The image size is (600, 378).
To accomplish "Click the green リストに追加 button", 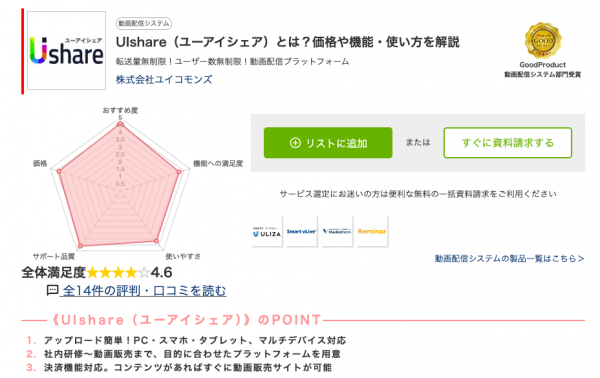I will [328, 143].
